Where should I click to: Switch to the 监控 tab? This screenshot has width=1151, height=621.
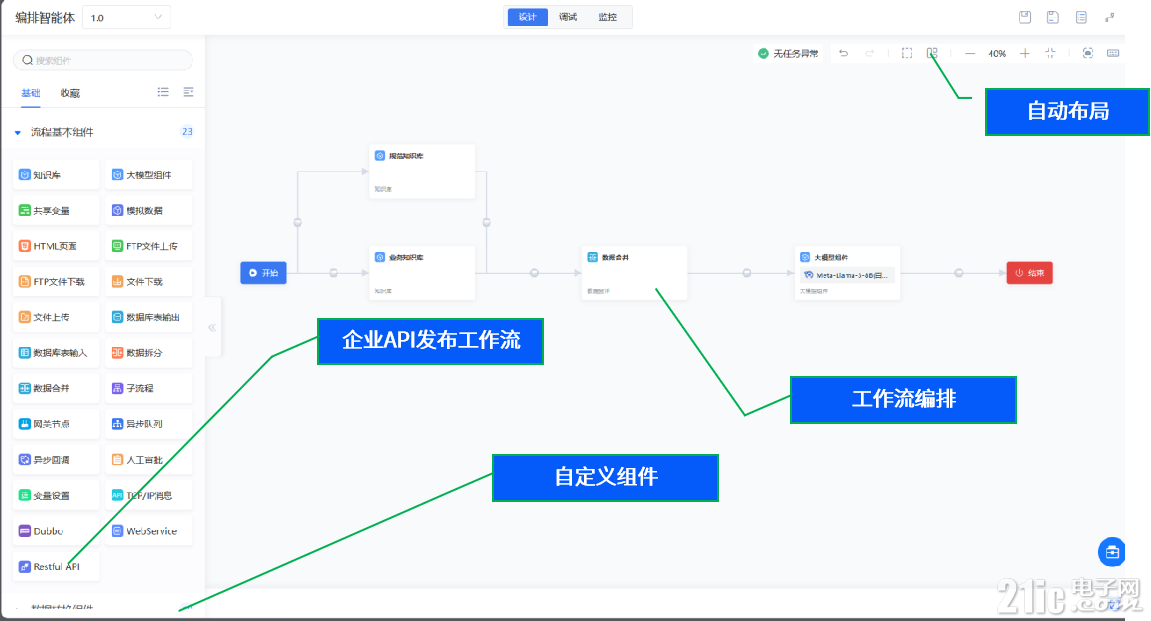pyautogui.click(x=608, y=17)
